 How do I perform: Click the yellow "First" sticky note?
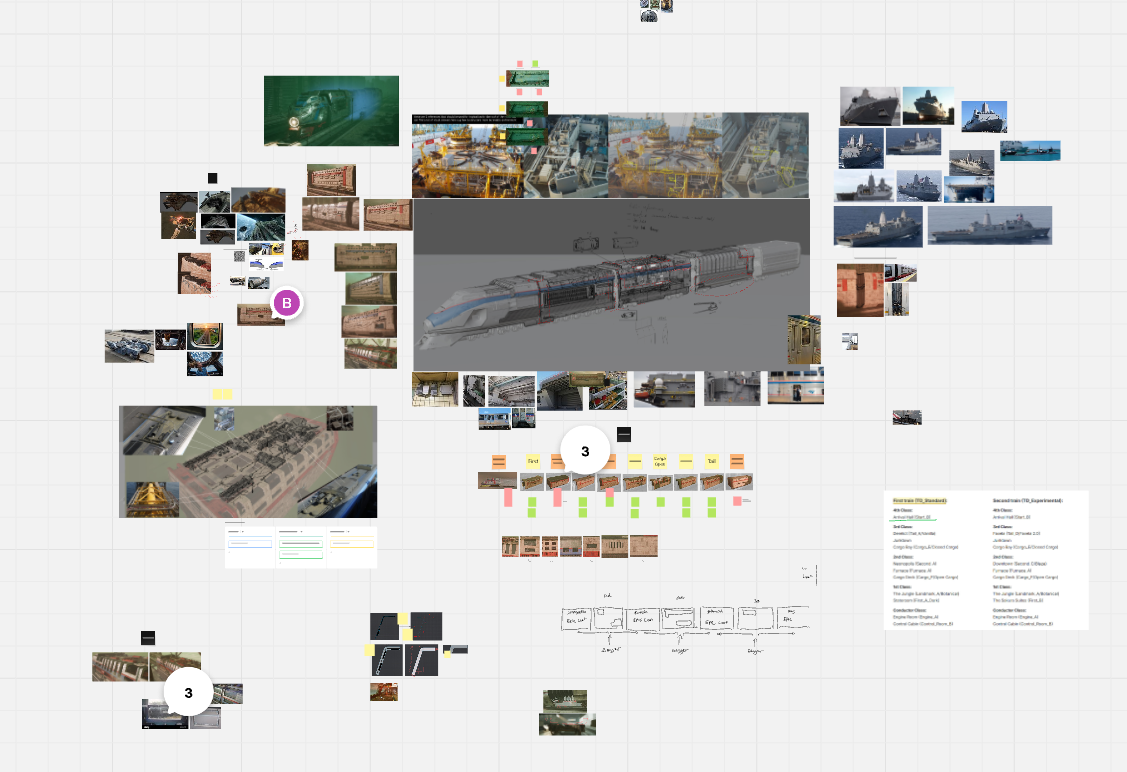click(x=533, y=461)
